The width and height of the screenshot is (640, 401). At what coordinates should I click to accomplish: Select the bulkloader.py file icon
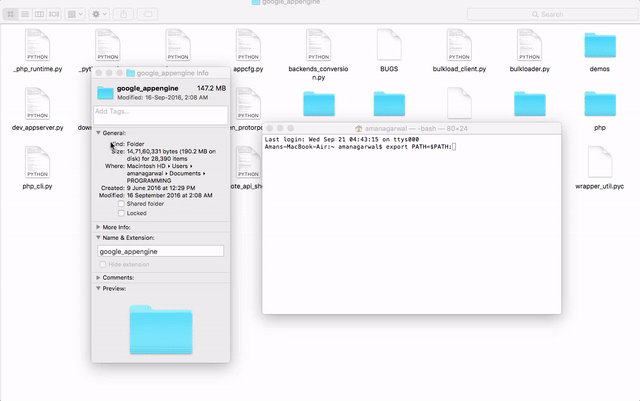tap(529, 45)
